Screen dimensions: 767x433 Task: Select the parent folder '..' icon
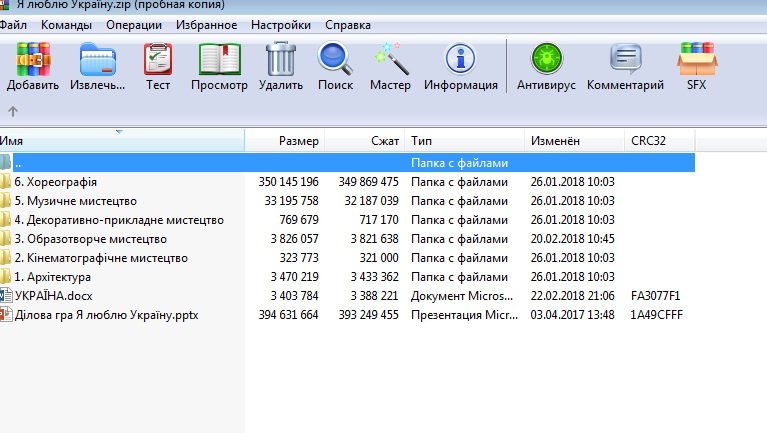[5, 162]
